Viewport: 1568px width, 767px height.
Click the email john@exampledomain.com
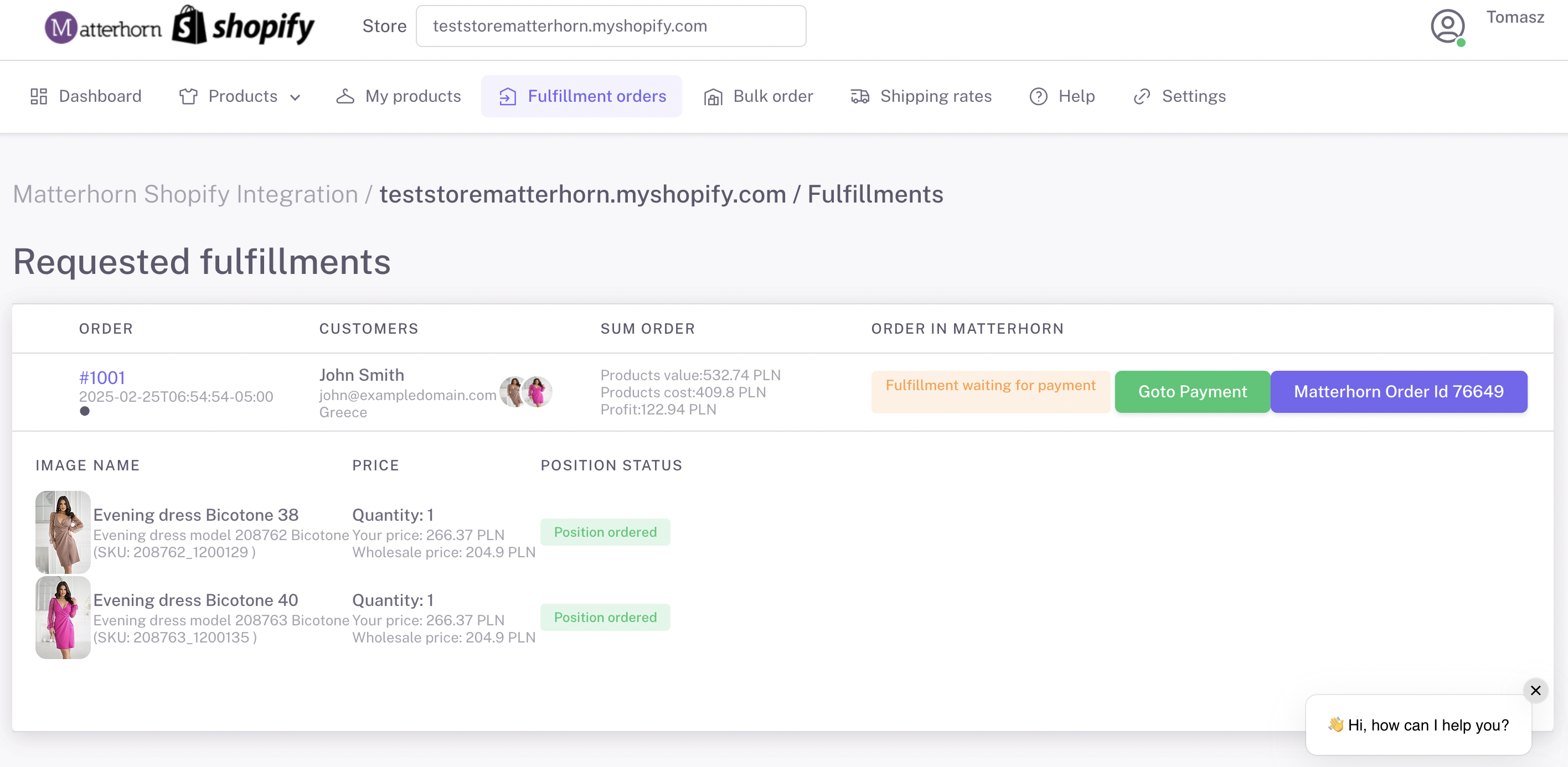click(x=408, y=395)
